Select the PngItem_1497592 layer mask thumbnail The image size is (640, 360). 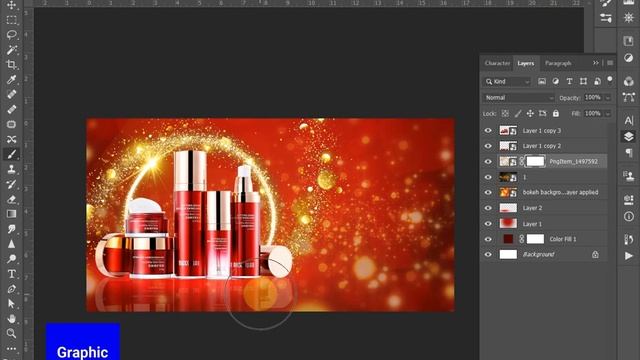coord(535,162)
